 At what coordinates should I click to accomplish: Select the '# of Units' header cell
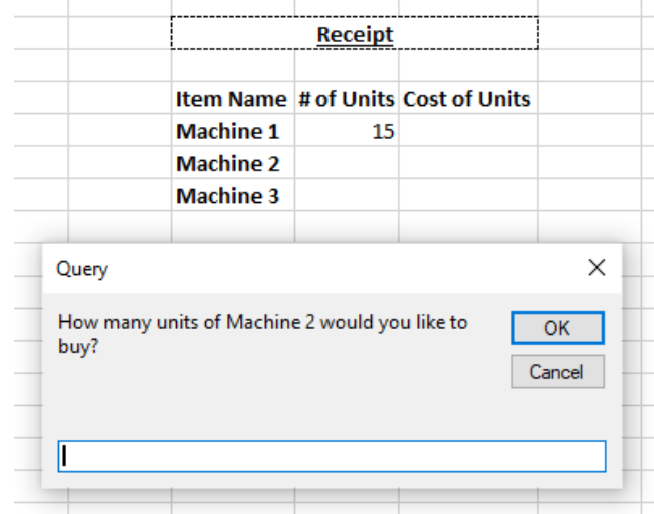[x=347, y=98]
